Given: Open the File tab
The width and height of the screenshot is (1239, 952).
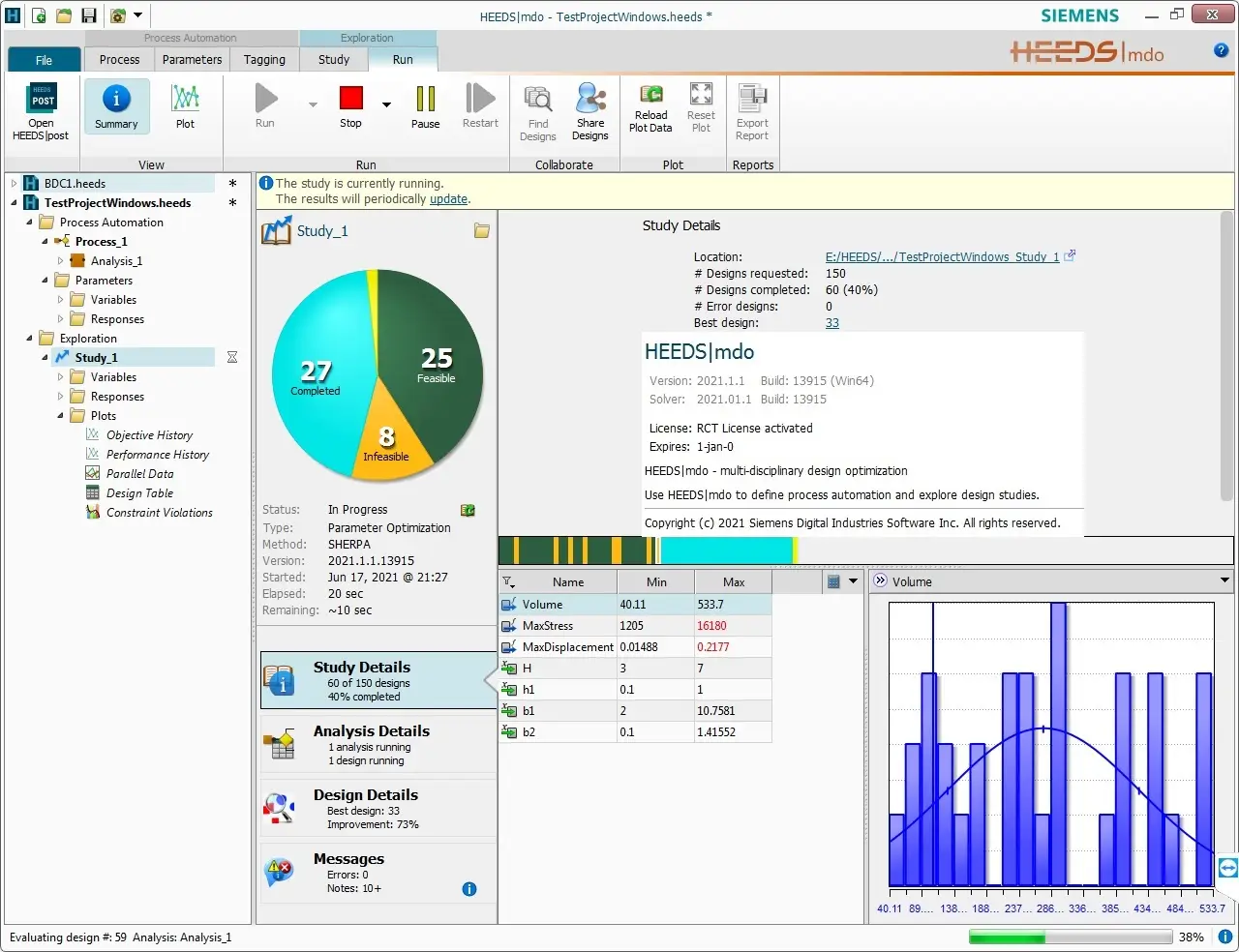Looking at the screenshot, I should coord(45,60).
